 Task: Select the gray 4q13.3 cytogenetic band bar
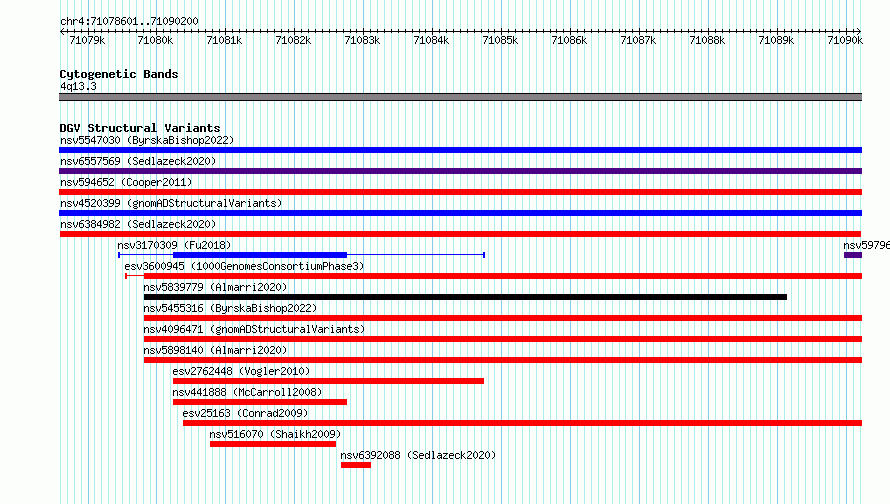point(460,97)
